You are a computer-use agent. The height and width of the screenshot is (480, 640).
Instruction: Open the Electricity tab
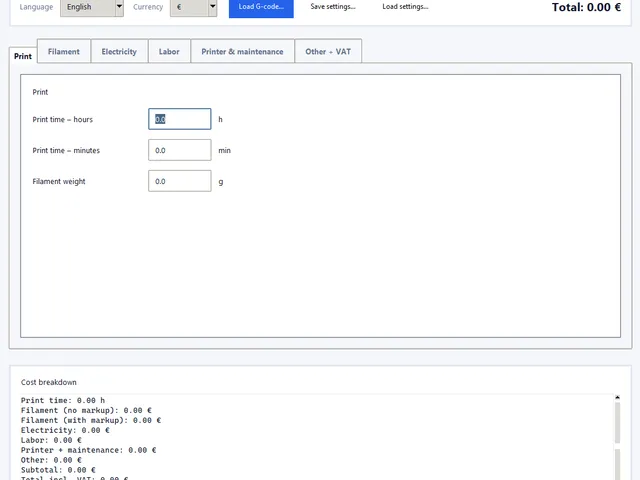[119, 51]
